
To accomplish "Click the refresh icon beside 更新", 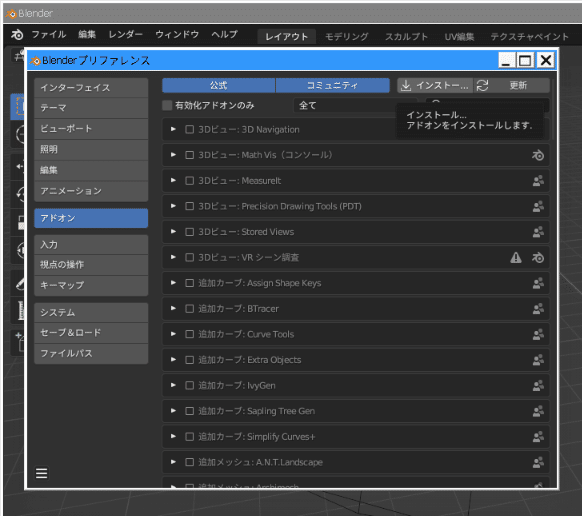I will [483, 85].
